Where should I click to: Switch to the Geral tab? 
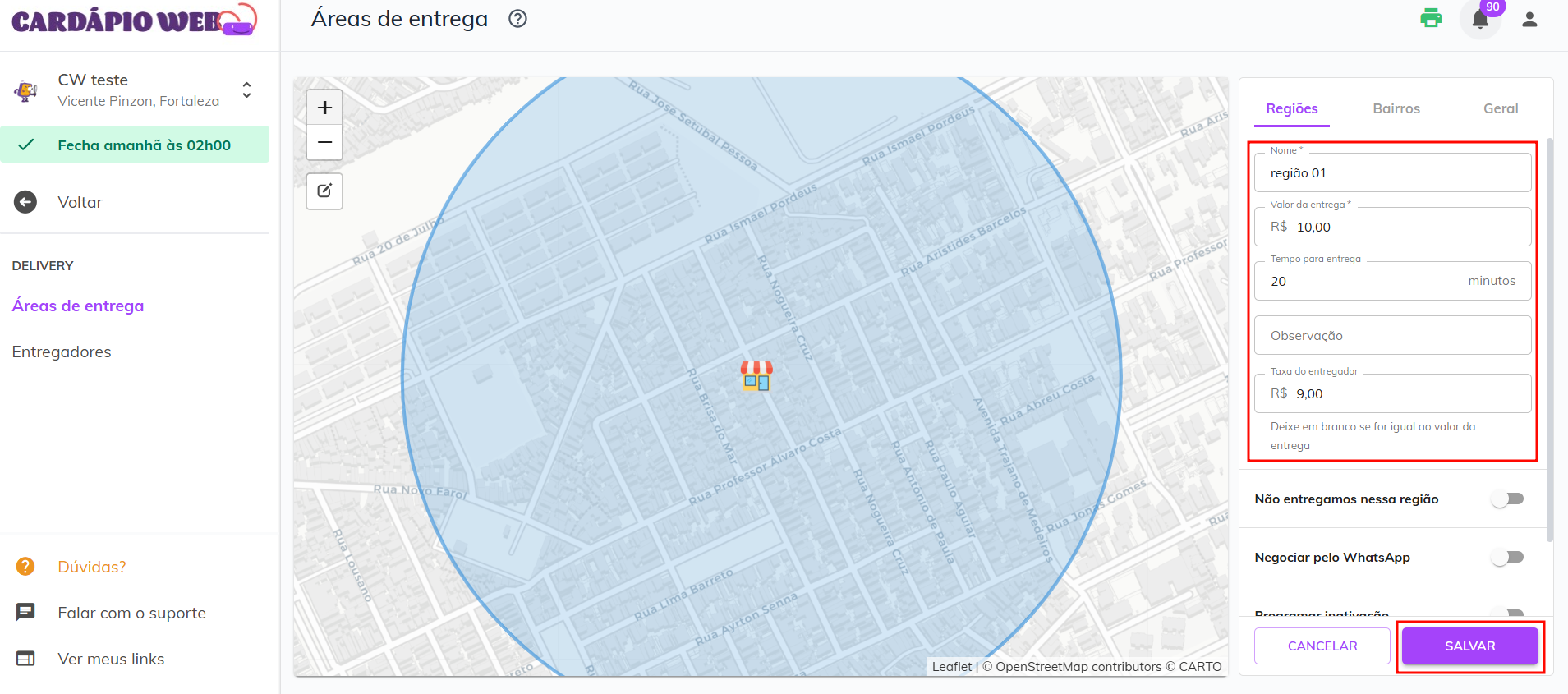click(1500, 108)
